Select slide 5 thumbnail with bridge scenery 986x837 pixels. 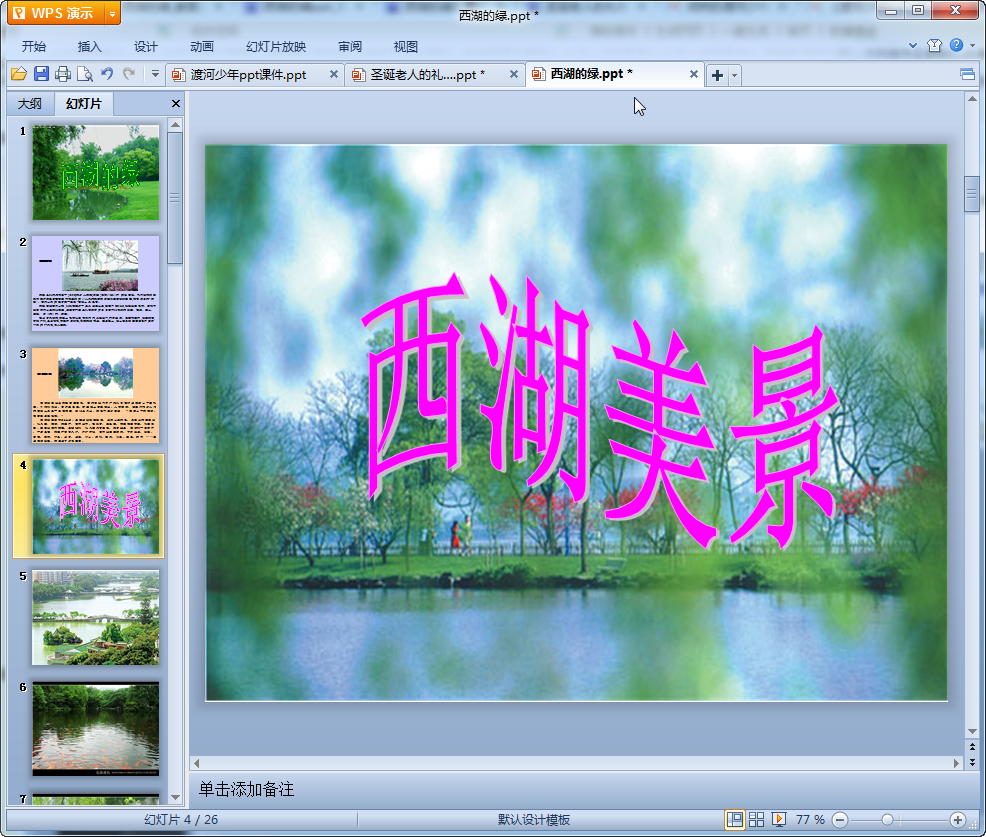[96, 618]
